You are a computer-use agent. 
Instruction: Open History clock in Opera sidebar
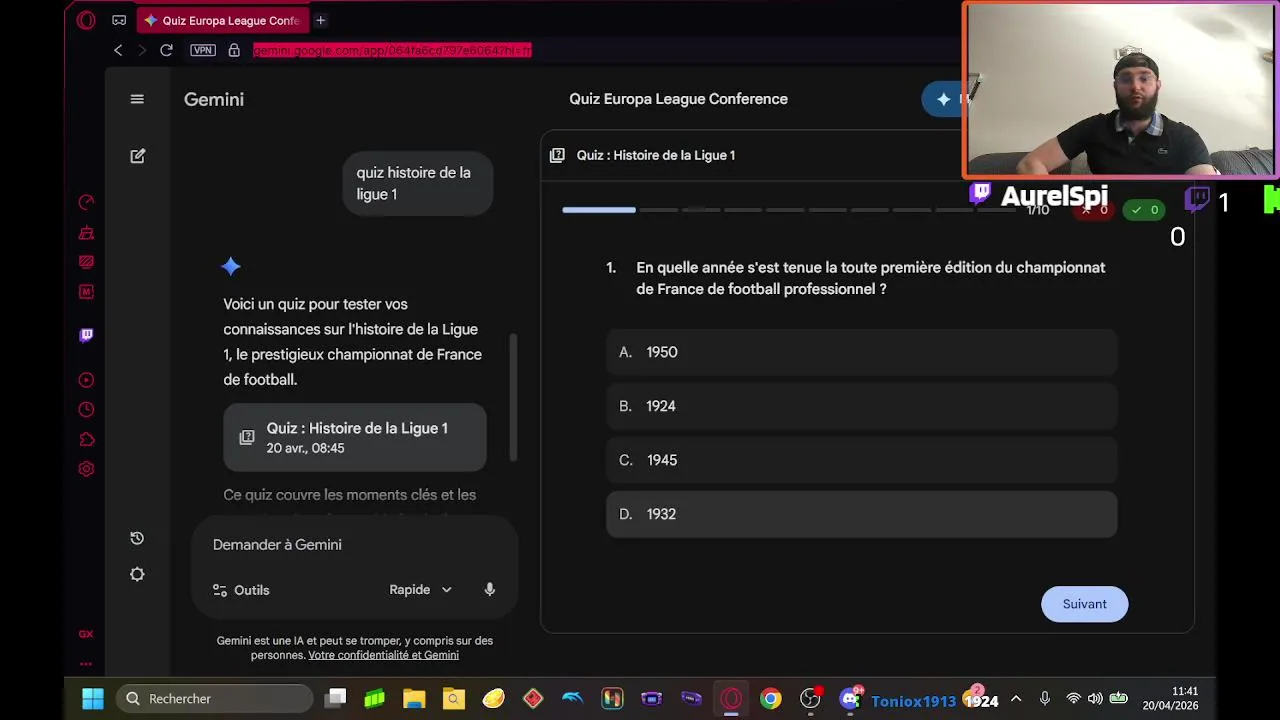click(86, 410)
